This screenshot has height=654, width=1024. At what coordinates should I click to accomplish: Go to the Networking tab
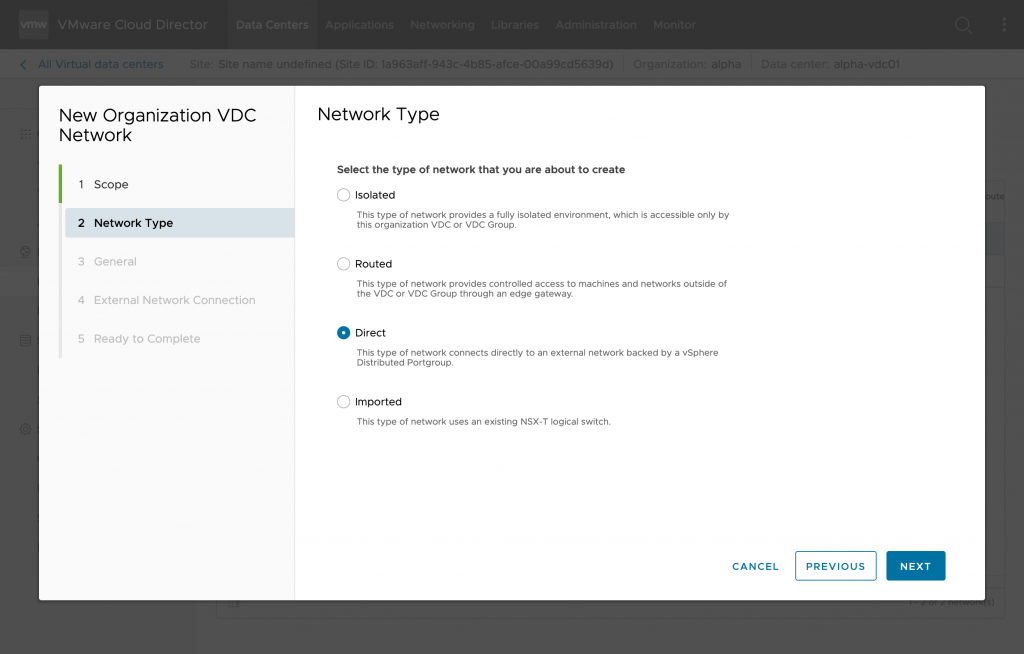pos(442,25)
